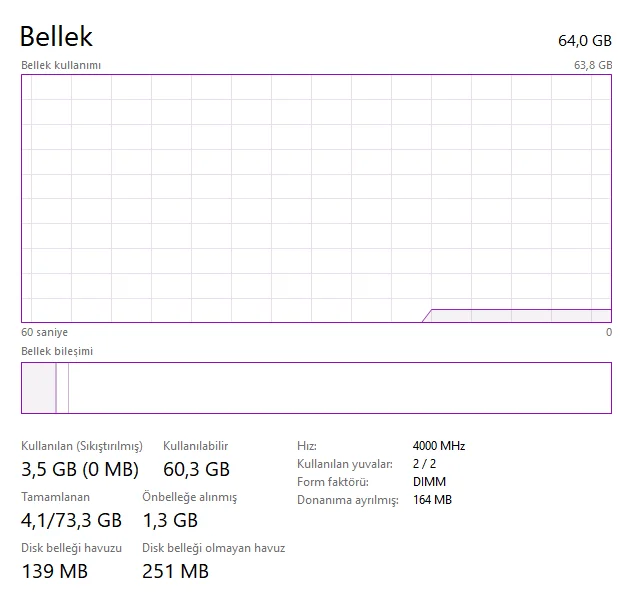Click the filled usage area in the memory graph
The height and width of the screenshot is (604, 626).
pyautogui.click(x=520, y=316)
